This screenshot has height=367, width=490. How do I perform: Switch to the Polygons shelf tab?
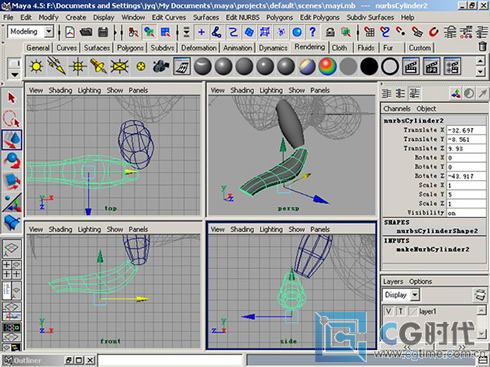130,48
